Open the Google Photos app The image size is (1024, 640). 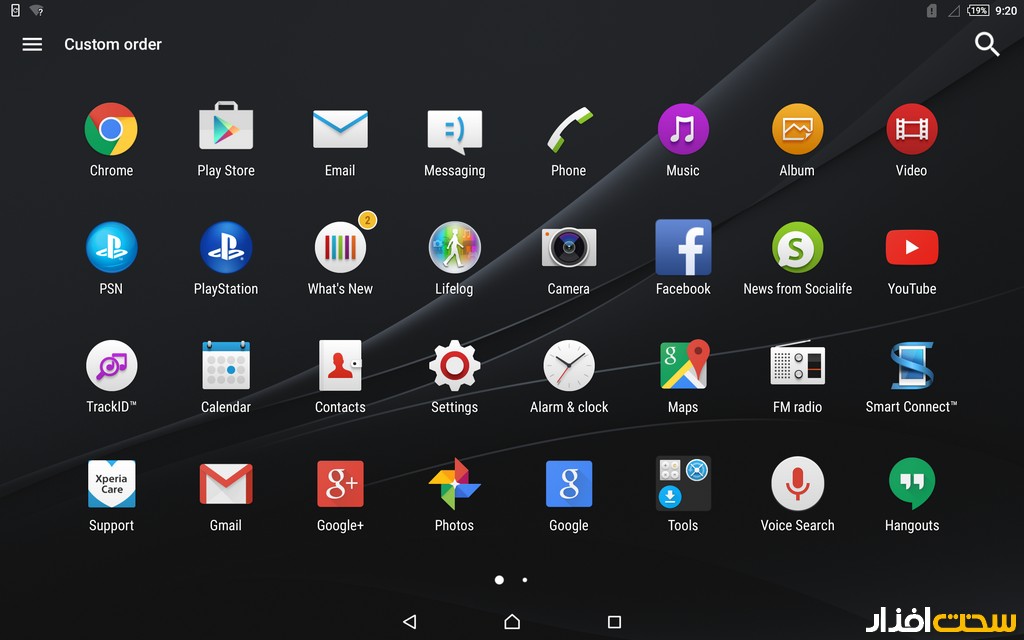click(455, 484)
